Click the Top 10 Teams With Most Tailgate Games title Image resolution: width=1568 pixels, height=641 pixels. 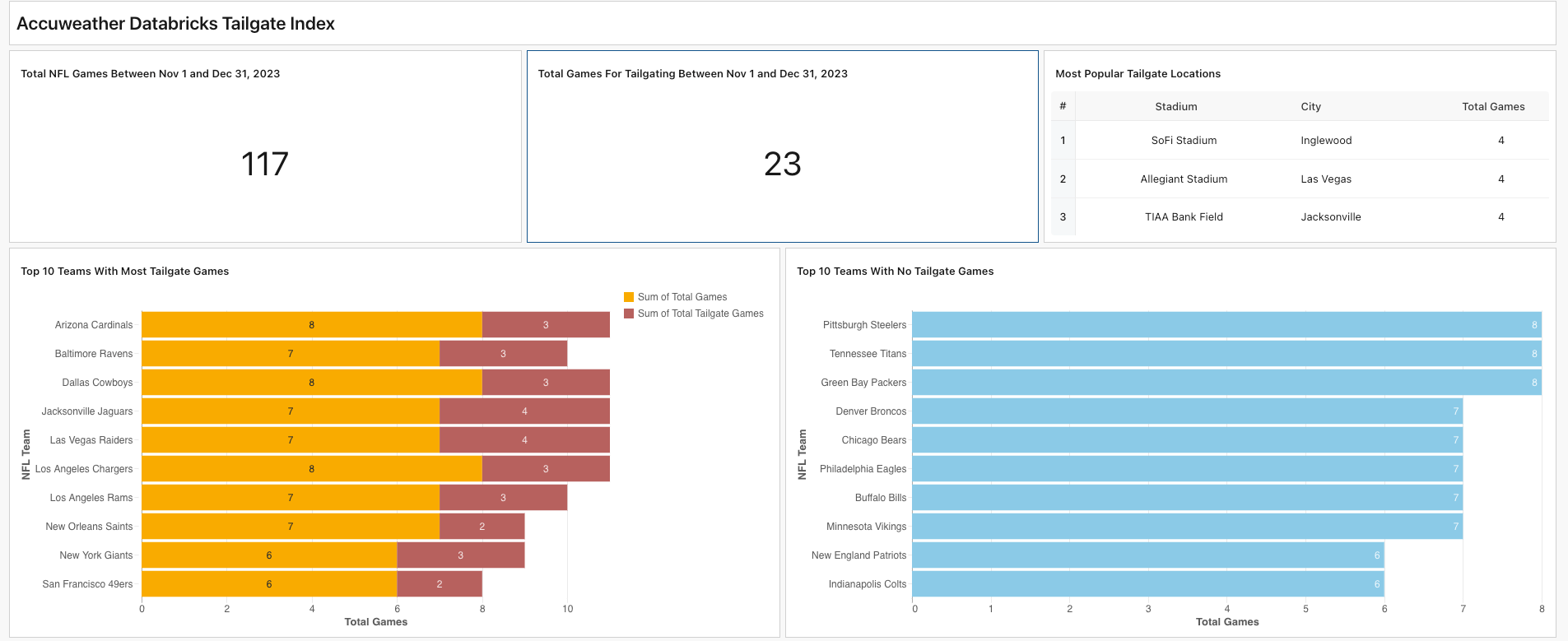click(x=124, y=271)
